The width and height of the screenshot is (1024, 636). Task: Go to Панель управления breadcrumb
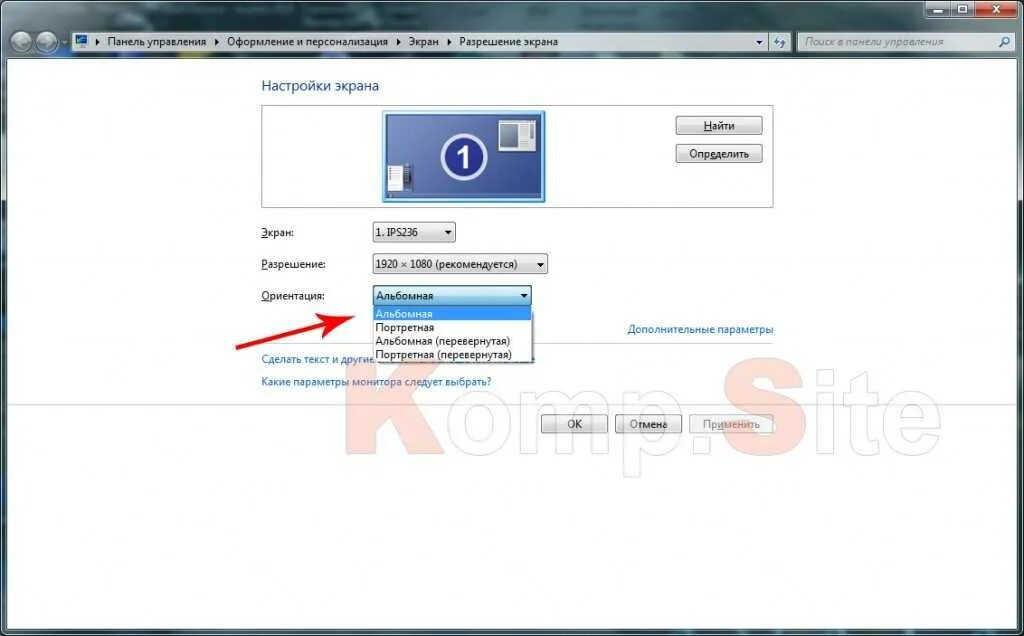pos(157,41)
